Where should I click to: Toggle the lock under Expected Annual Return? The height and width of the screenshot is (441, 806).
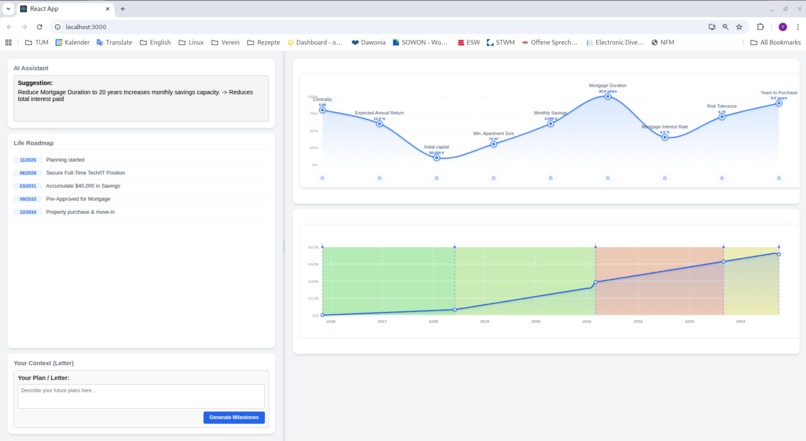coord(379,178)
